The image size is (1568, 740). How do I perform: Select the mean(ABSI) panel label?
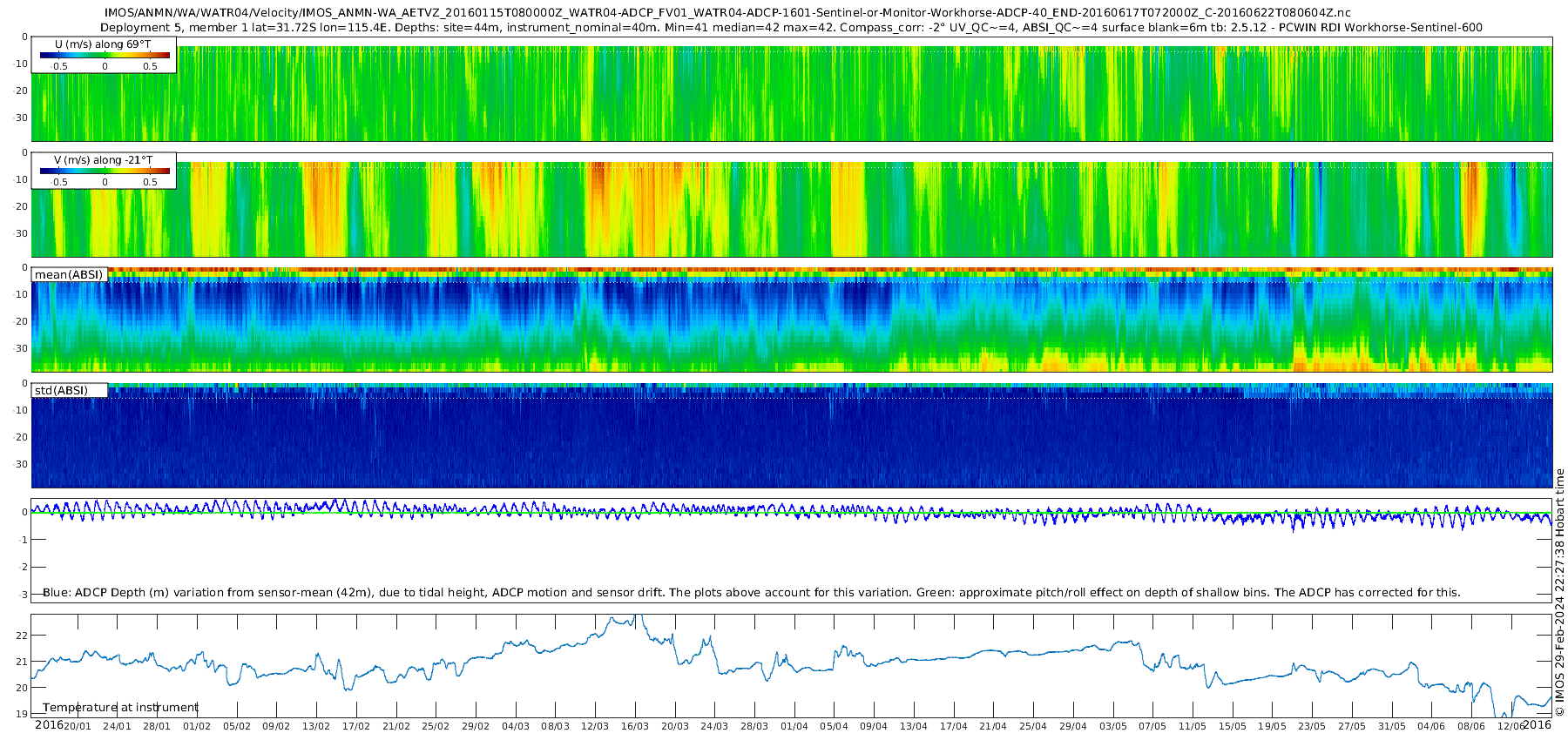point(69,274)
